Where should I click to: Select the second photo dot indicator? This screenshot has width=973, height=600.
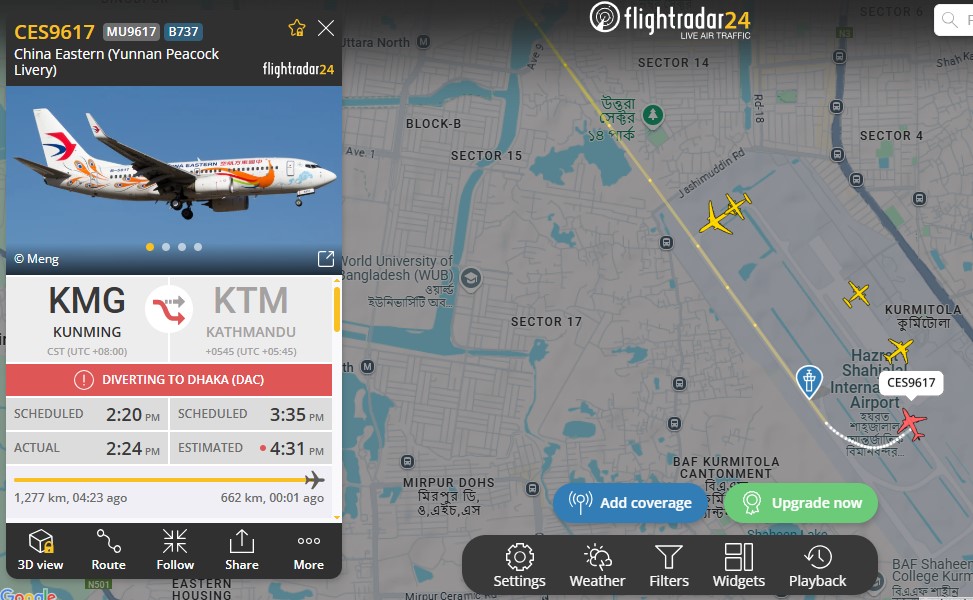(166, 247)
